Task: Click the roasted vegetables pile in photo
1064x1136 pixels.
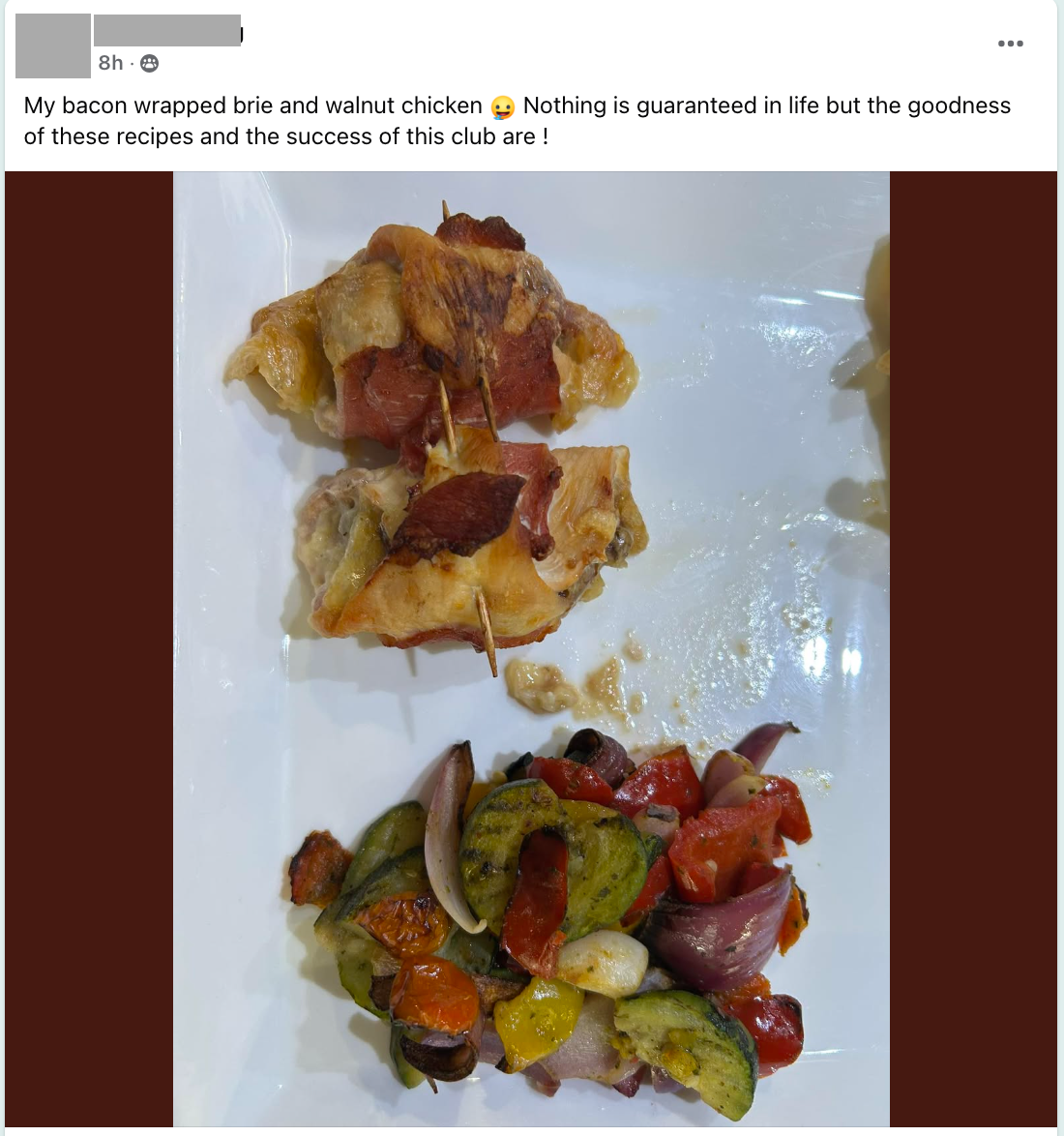Action: [x=550, y=912]
